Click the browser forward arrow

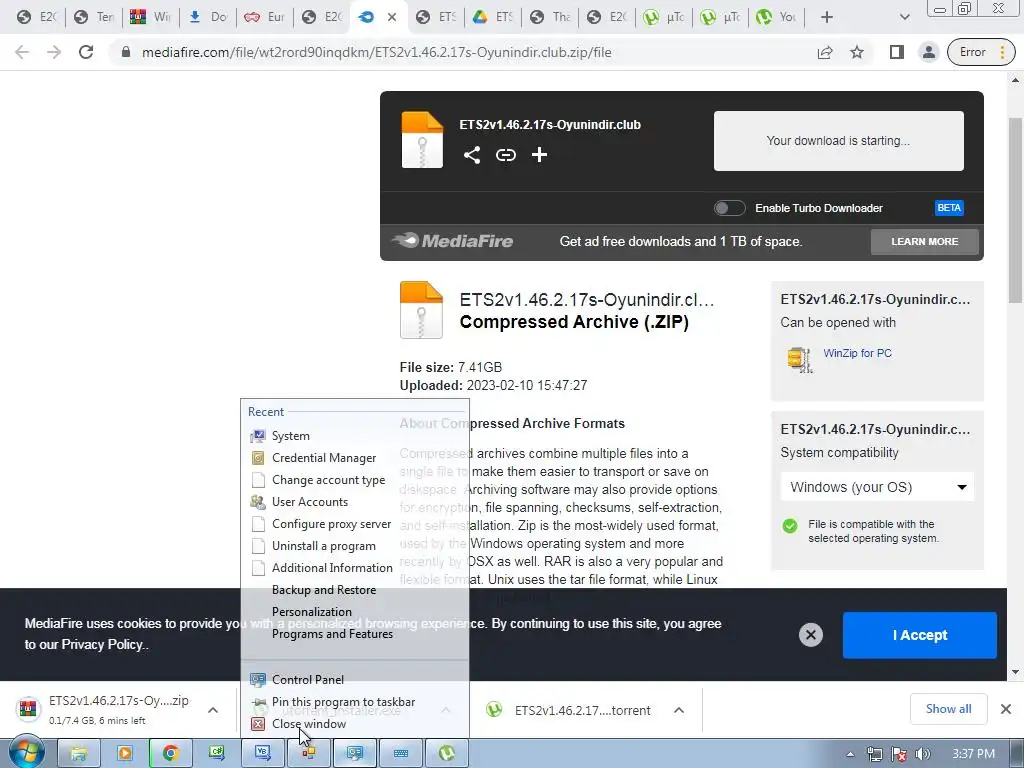tap(54, 52)
